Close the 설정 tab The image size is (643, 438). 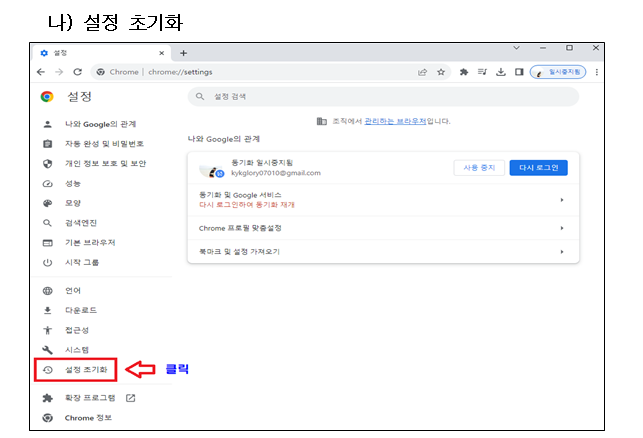click(x=162, y=53)
